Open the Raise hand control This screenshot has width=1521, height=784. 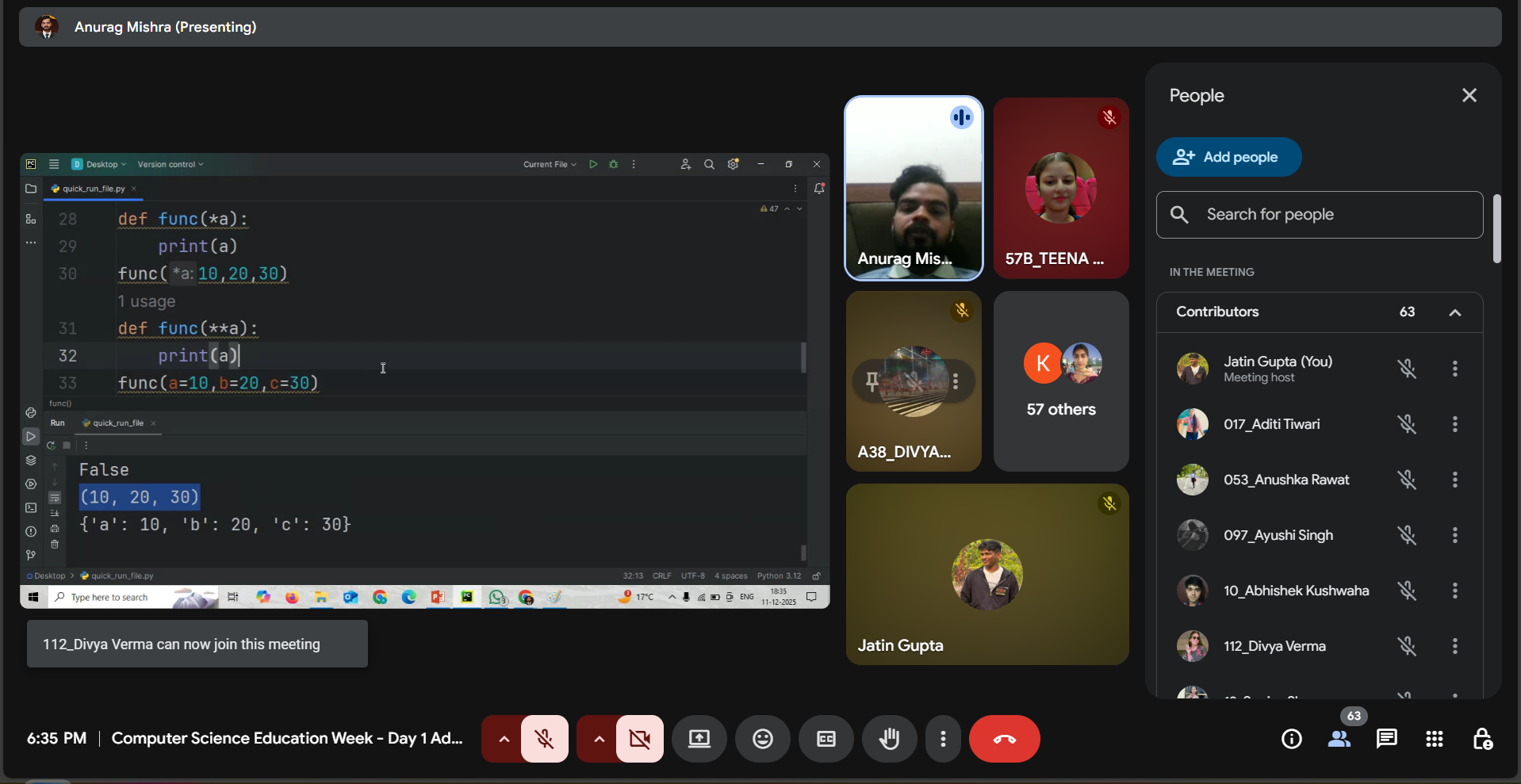889,739
